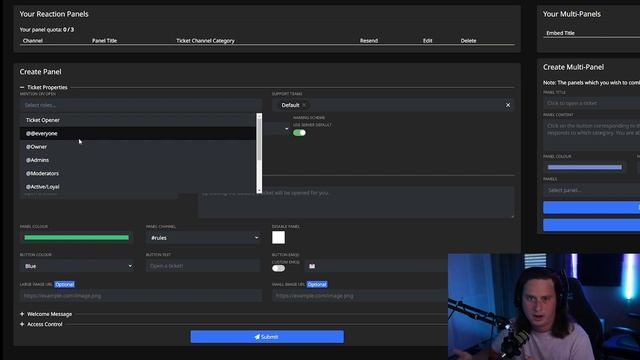Click the Channel column header
Screen dimensions: 640x360
pos(33,40)
